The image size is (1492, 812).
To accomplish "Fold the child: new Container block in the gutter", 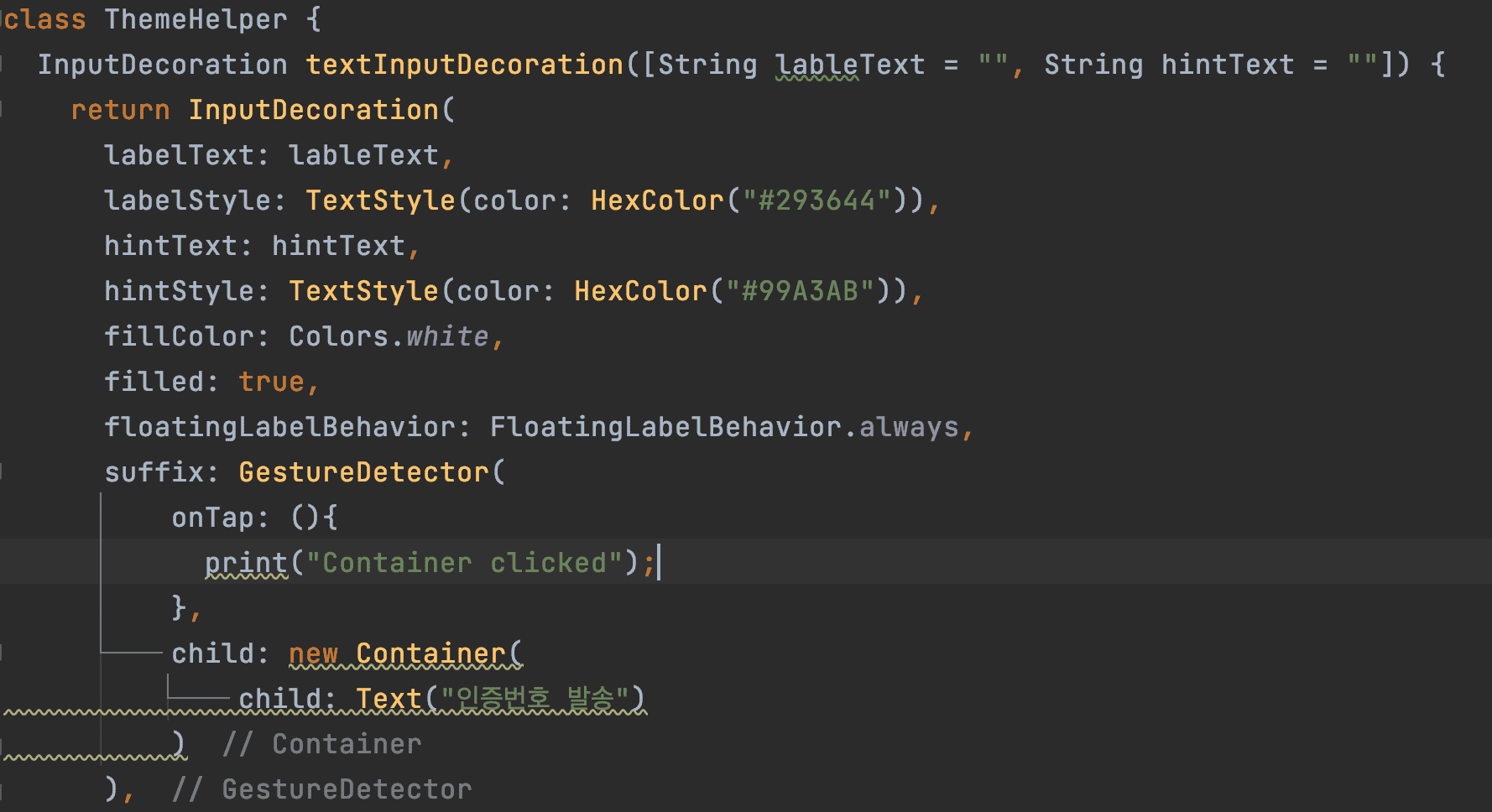I will [x=3, y=653].
